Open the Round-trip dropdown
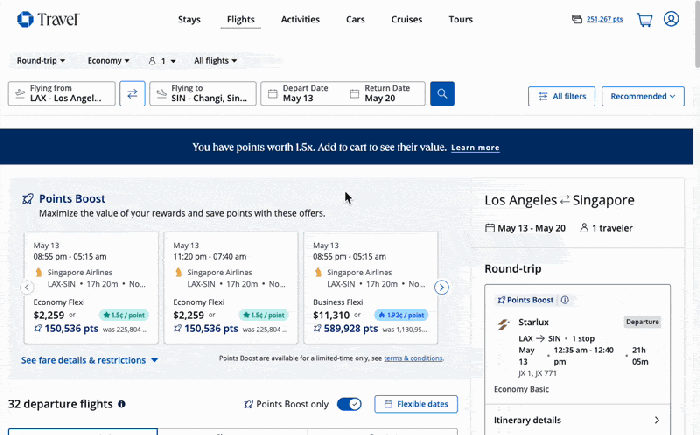The image size is (700, 435). 41,61
